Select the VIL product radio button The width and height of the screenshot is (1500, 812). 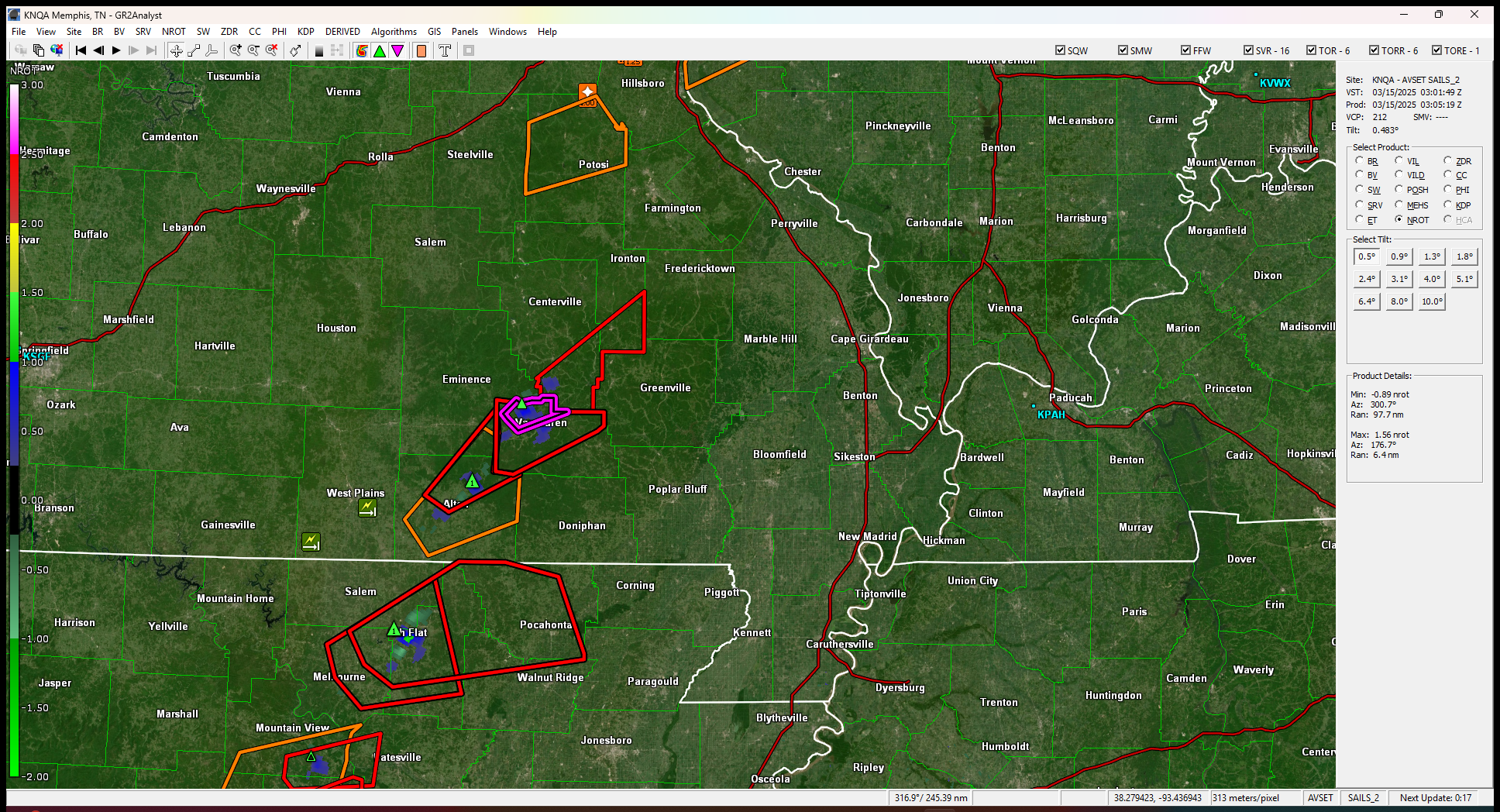pos(1399,161)
